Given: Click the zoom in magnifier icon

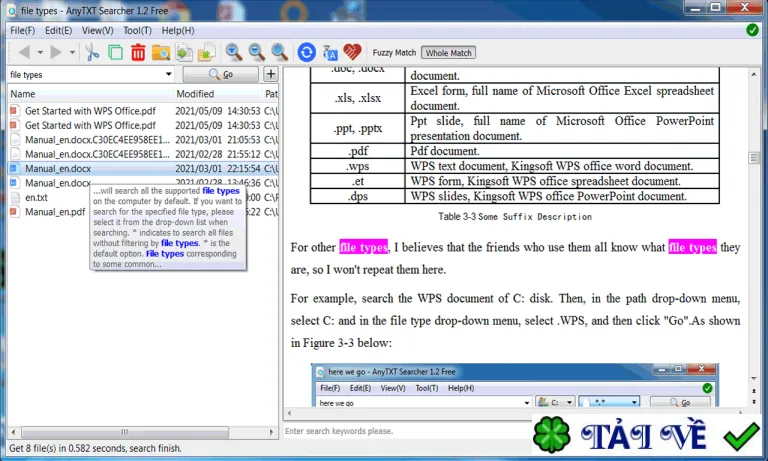Looking at the screenshot, I should [234, 52].
